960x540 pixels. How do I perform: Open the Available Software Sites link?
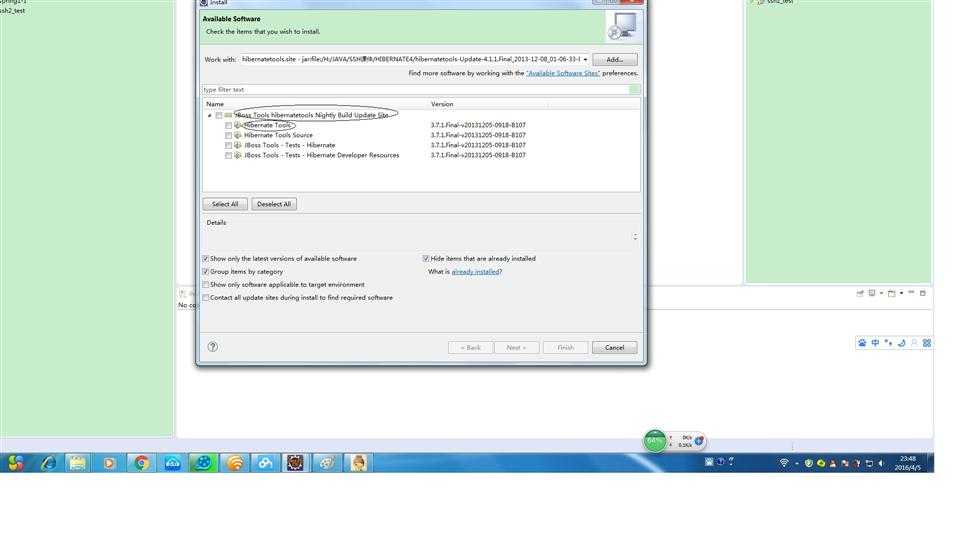coord(563,73)
